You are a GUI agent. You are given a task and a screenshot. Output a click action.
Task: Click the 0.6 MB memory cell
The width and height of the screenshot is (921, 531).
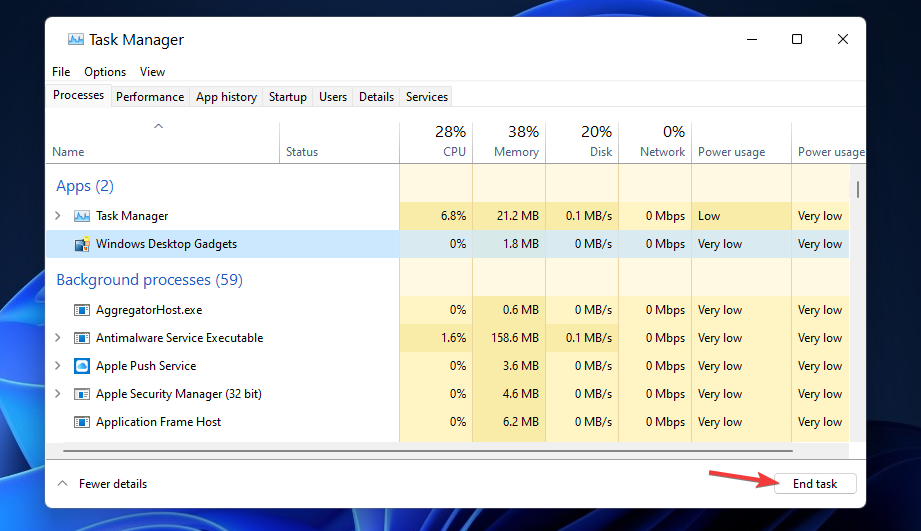(509, 310)
